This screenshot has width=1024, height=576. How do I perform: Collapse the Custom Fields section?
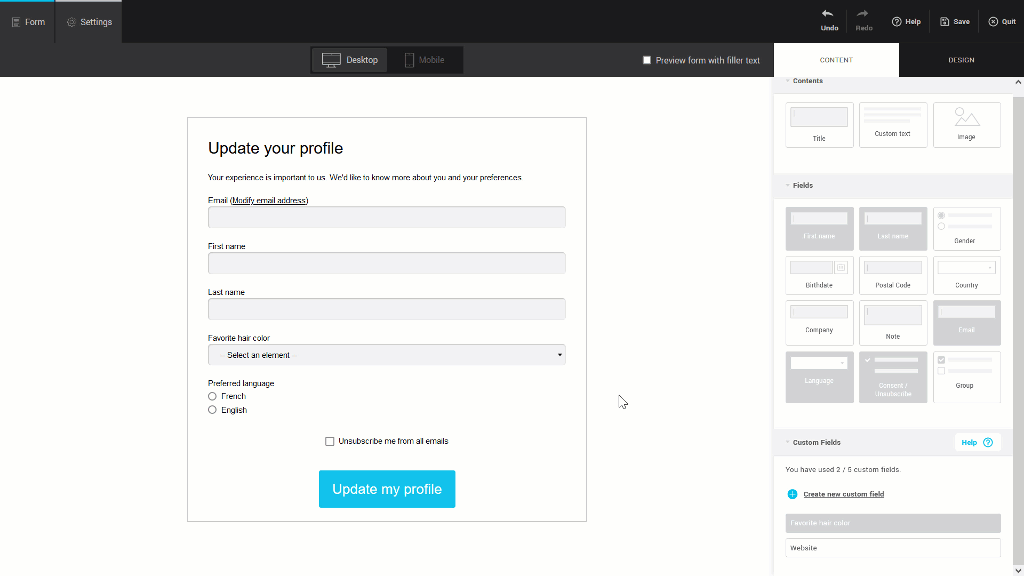tap(786, 442)
